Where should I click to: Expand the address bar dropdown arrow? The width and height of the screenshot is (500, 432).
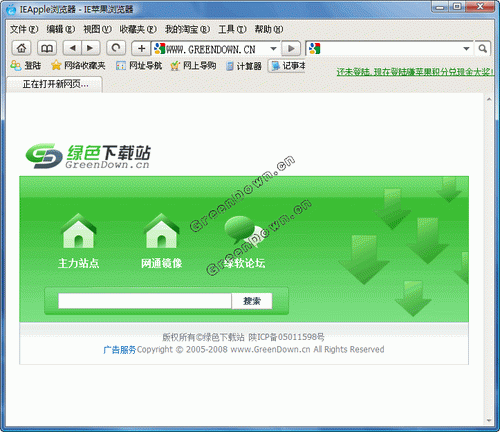coord(273,49)
